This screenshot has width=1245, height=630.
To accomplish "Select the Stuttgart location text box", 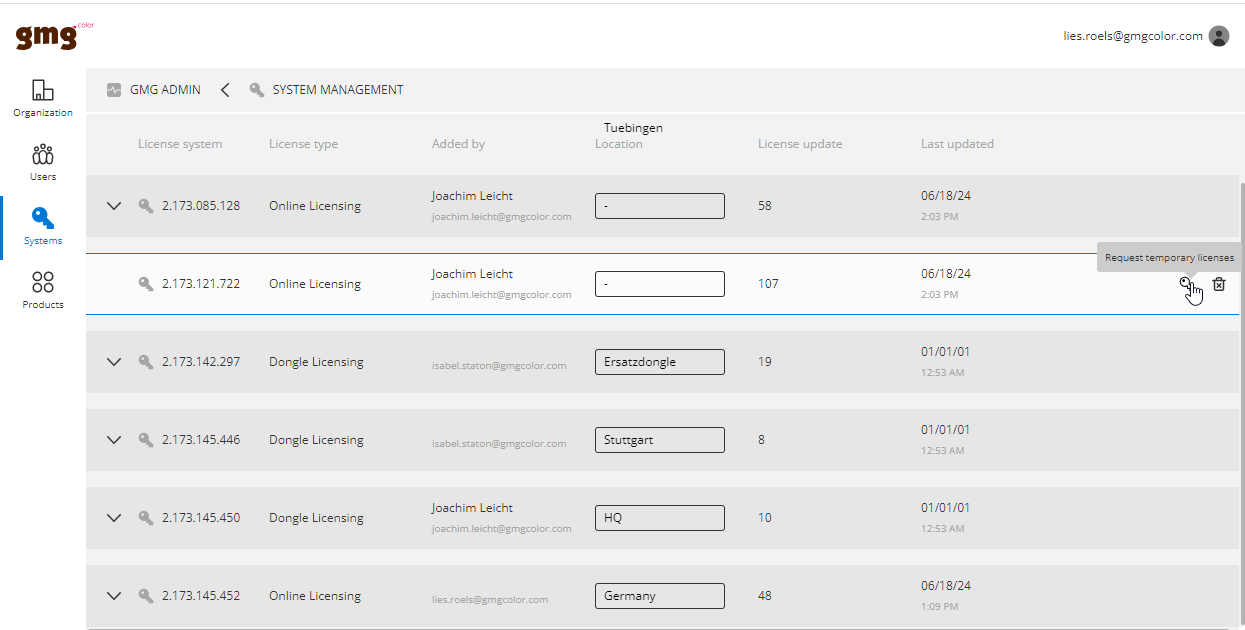I will point(659,439).
